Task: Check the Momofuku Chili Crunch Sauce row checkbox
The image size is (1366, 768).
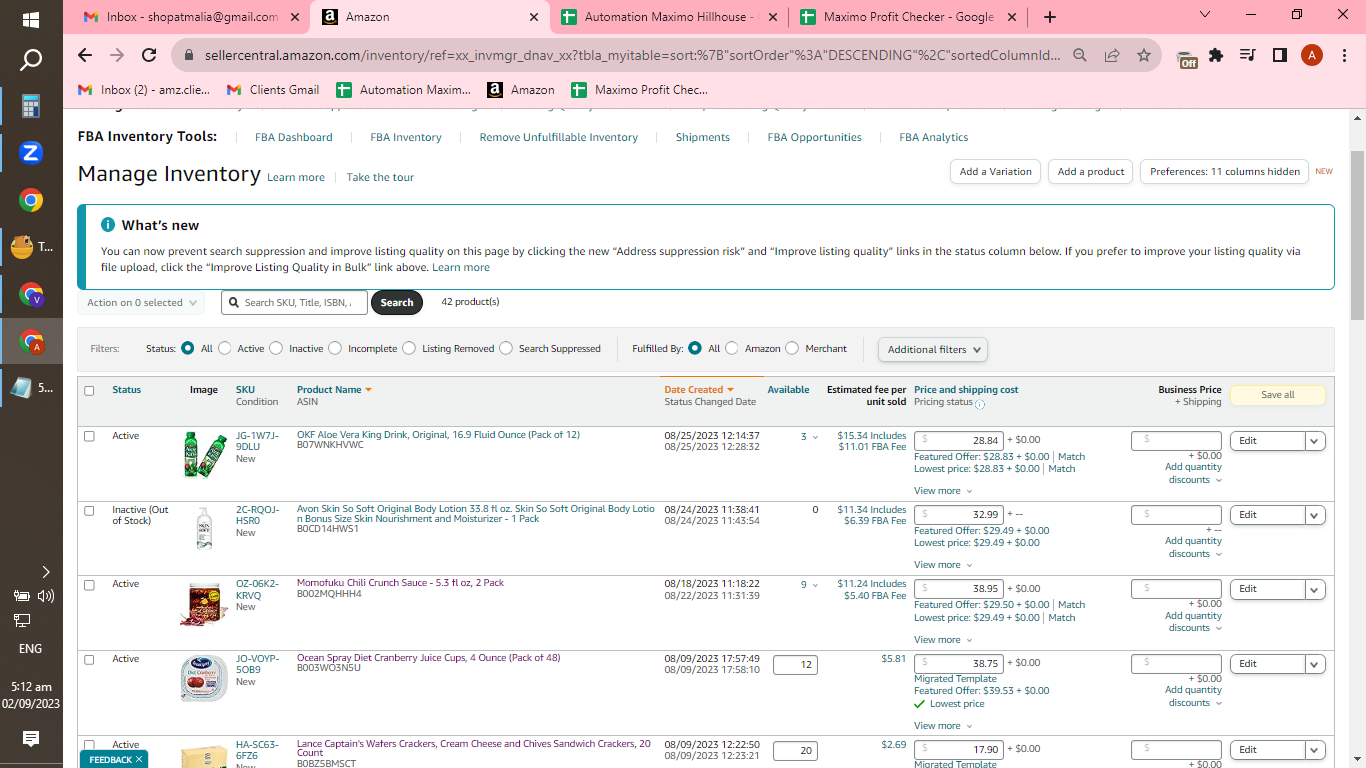Action: tap(89, 585)
